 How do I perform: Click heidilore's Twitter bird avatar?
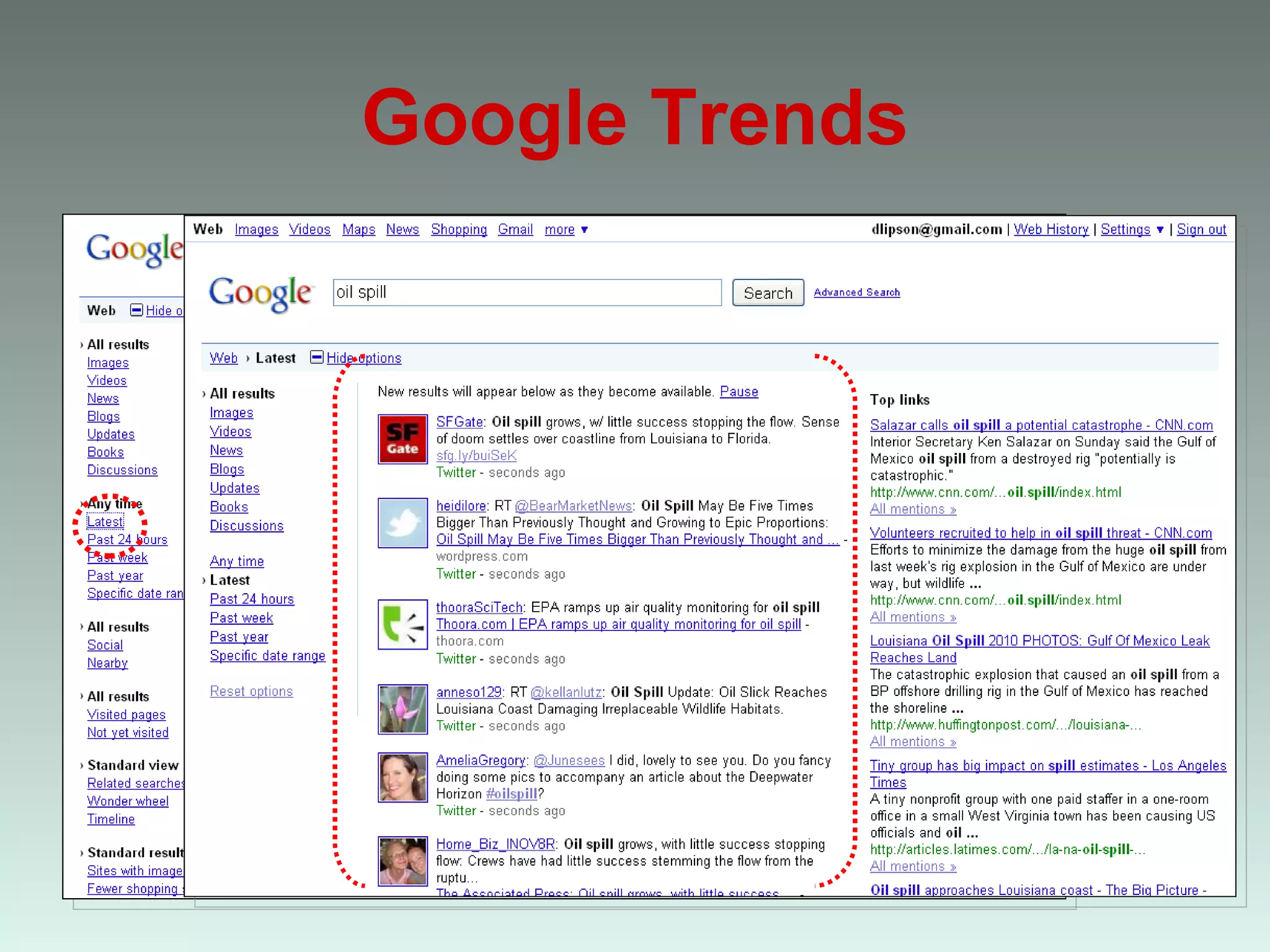pyautogui.click(x=402, y=523)
